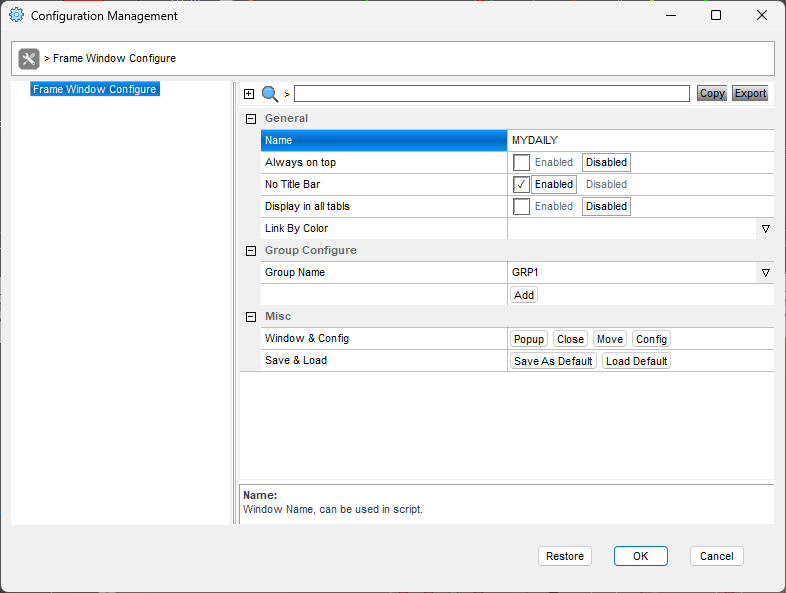
Task: Click the wrench tools icon in breadcrumb bar
Action: pos(29,59)
